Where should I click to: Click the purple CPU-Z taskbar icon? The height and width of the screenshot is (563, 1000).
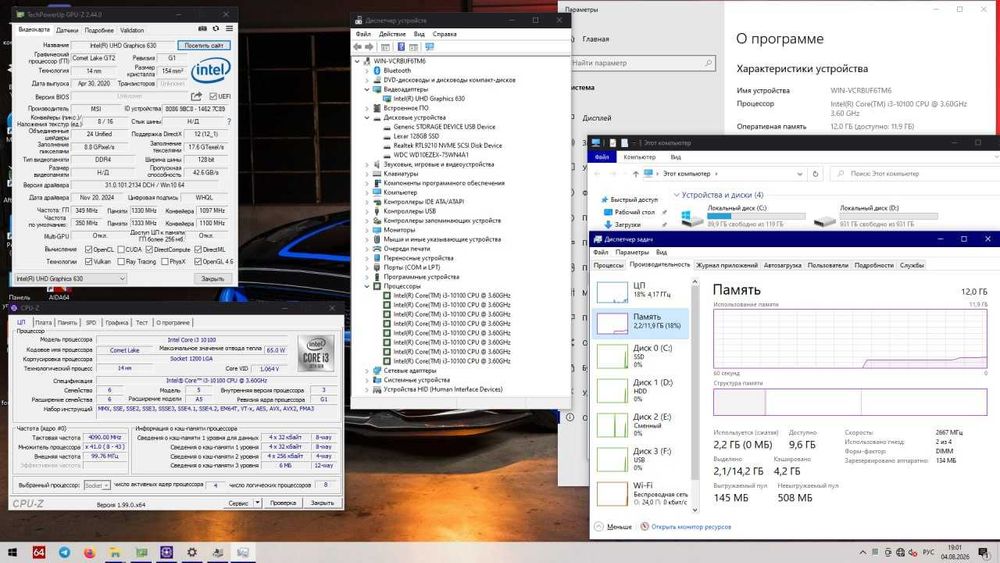click(166, 552)
